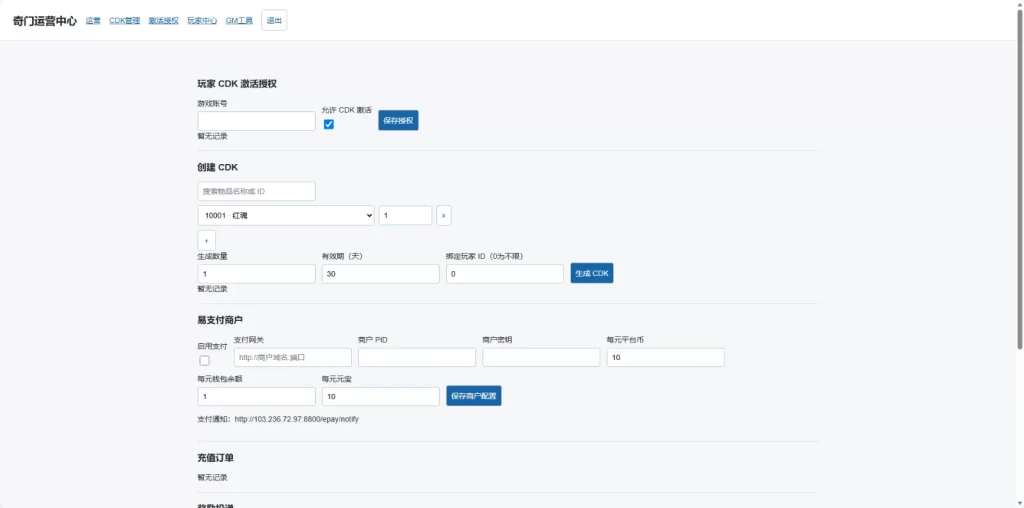The image size is (1024, 508).
Task: Click the 易支付商户 heading
Action: coord(220,320)
